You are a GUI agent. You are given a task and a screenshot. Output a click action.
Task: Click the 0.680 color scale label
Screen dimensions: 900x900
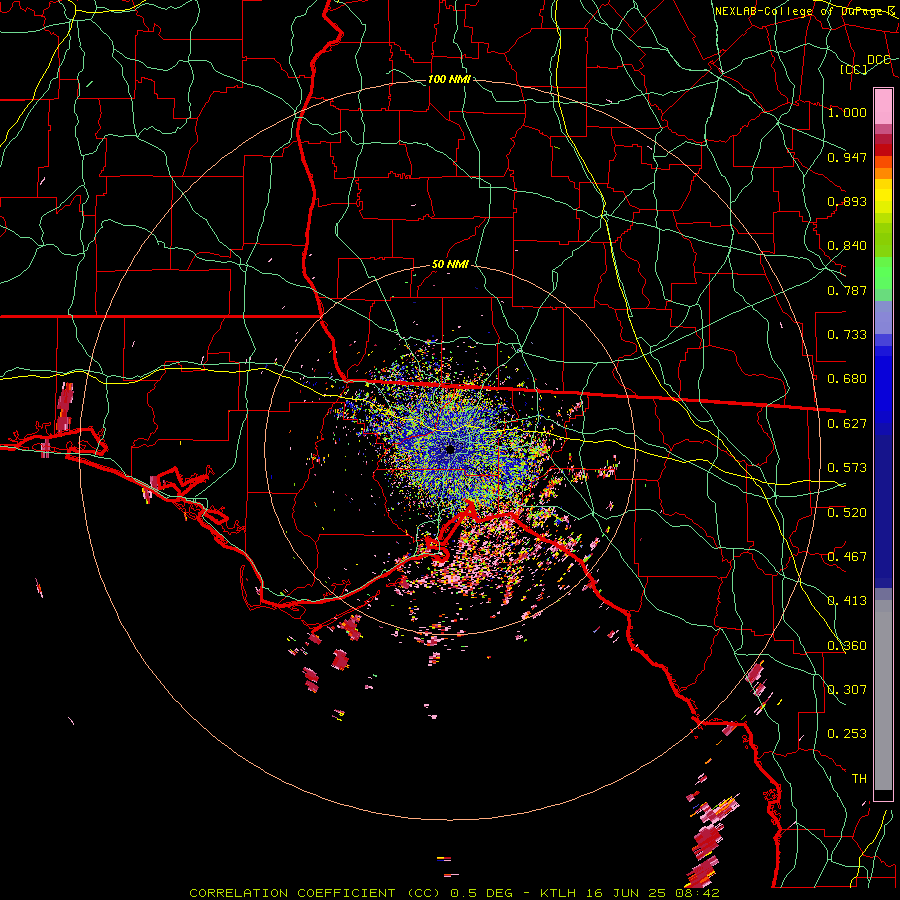coord(847,379)
